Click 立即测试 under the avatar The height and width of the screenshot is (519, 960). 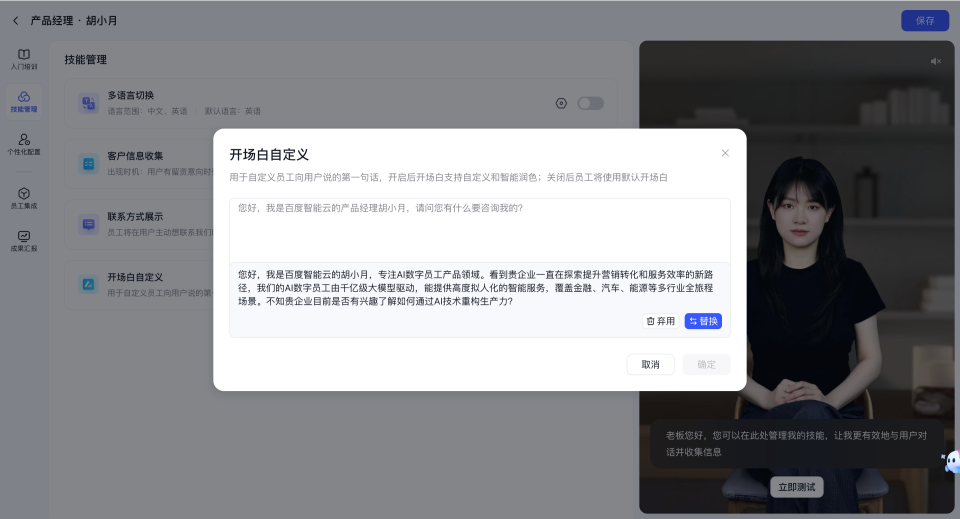pyautogui.click(x=797, y=488)
